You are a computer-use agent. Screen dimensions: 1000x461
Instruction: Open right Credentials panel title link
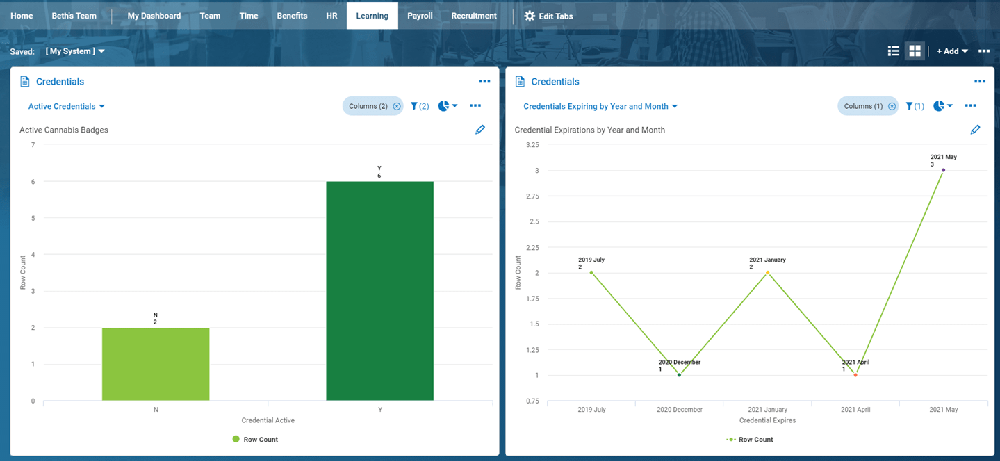(x=555, y=82)
